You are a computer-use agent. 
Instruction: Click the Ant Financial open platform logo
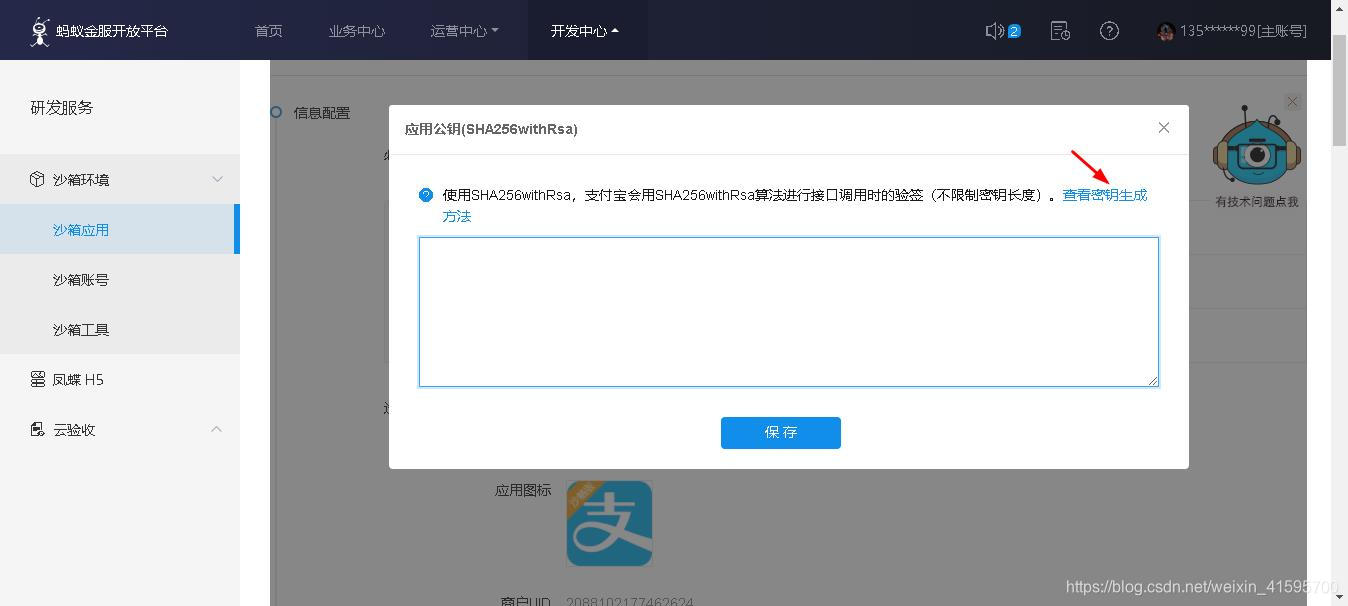click(98, 31)
